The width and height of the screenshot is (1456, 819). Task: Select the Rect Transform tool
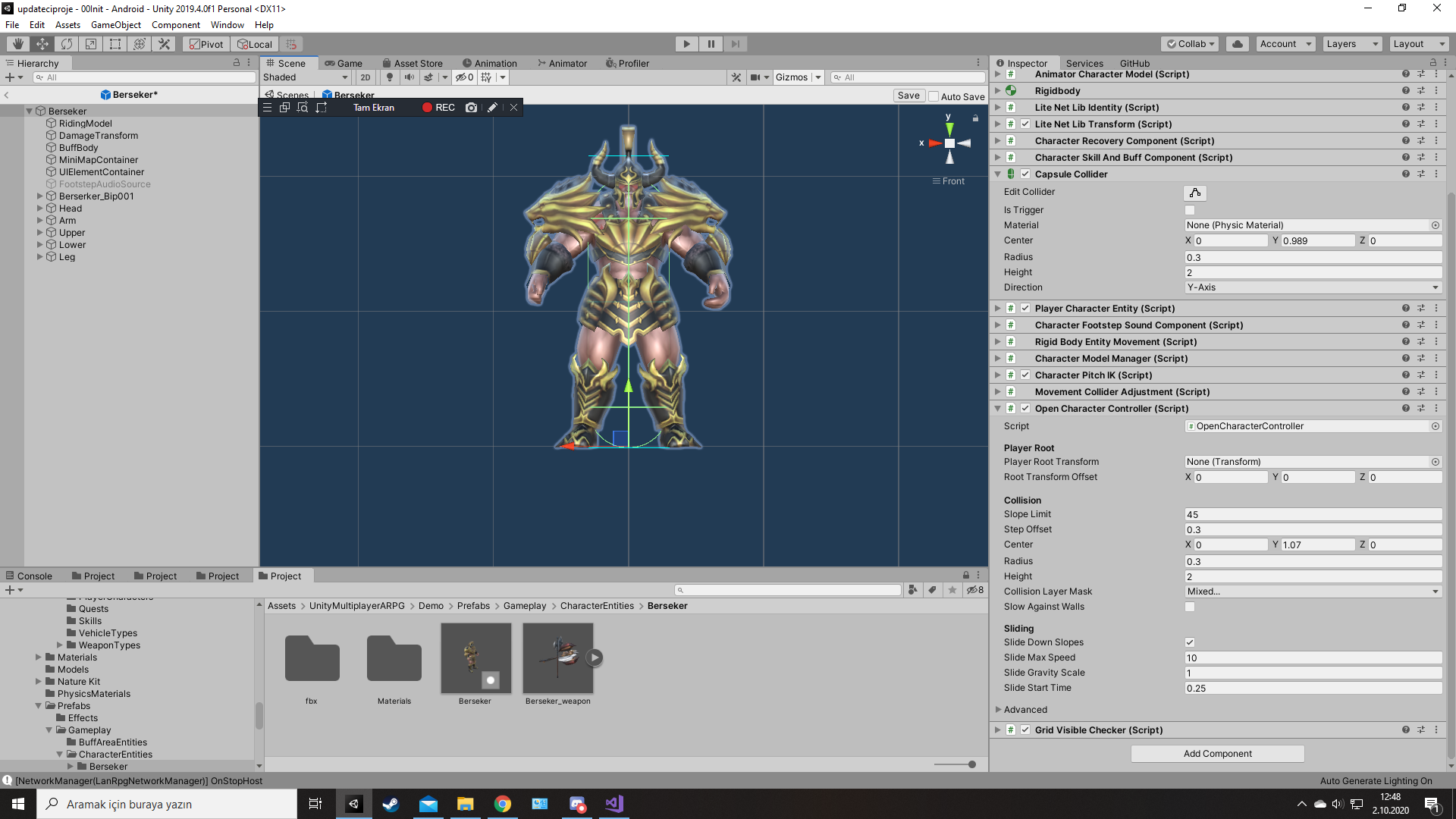pos(115,43)
